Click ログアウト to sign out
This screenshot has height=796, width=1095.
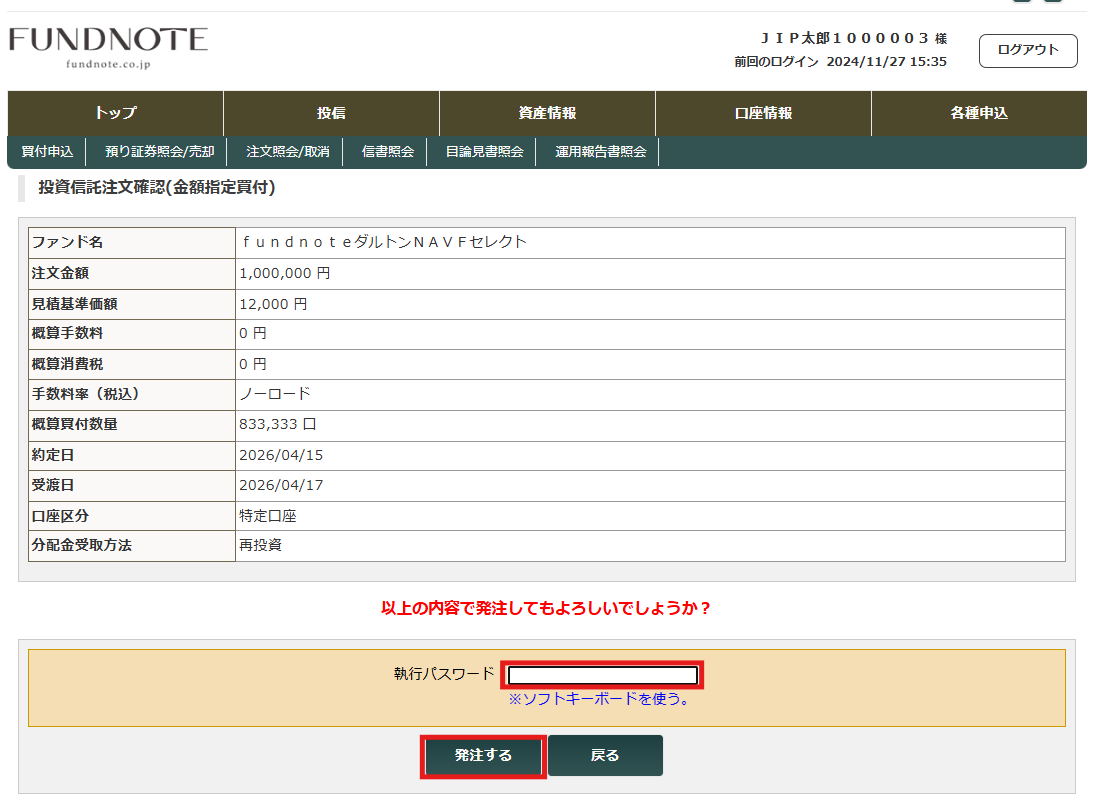[1027, 51]
